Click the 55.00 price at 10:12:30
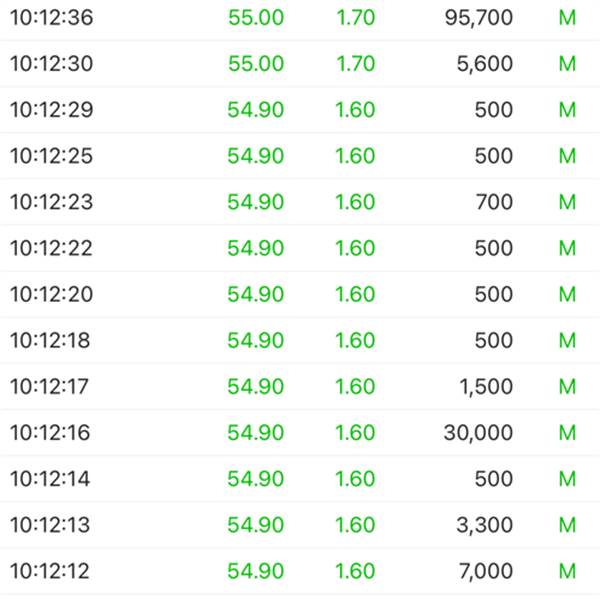This screenshot has width=600, height=600. click(x=256, y=64)
